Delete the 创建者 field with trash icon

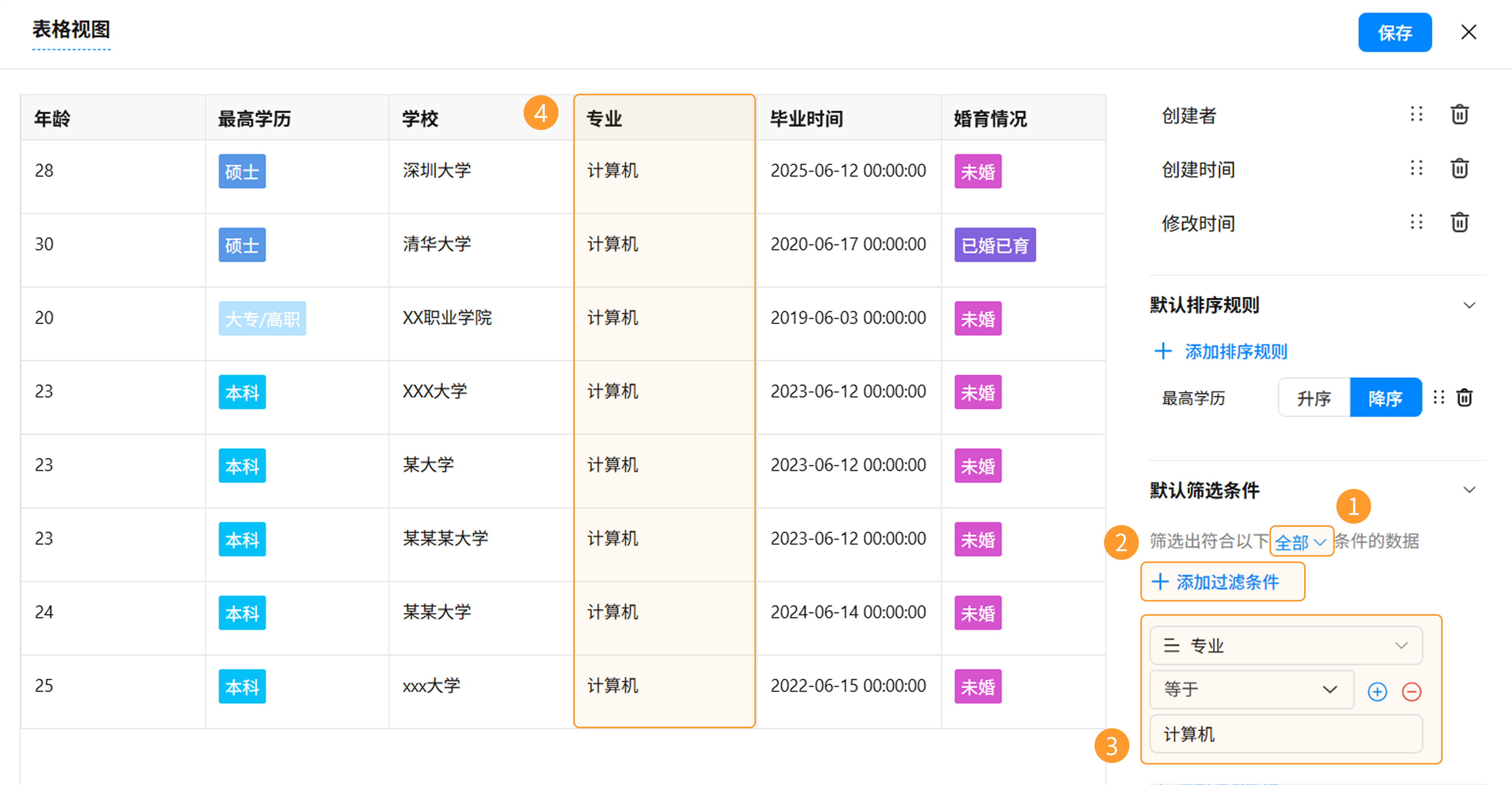click(1459, 115)
